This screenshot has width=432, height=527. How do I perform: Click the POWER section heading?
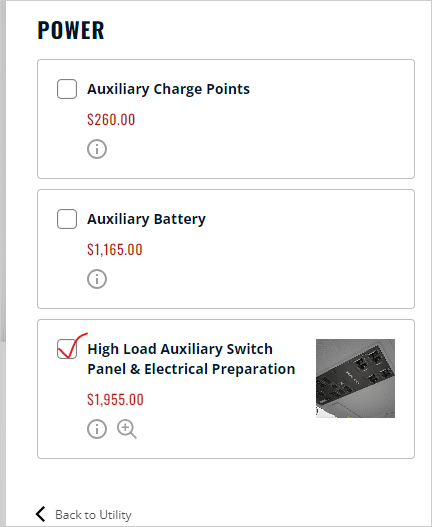tap(71, 30)
